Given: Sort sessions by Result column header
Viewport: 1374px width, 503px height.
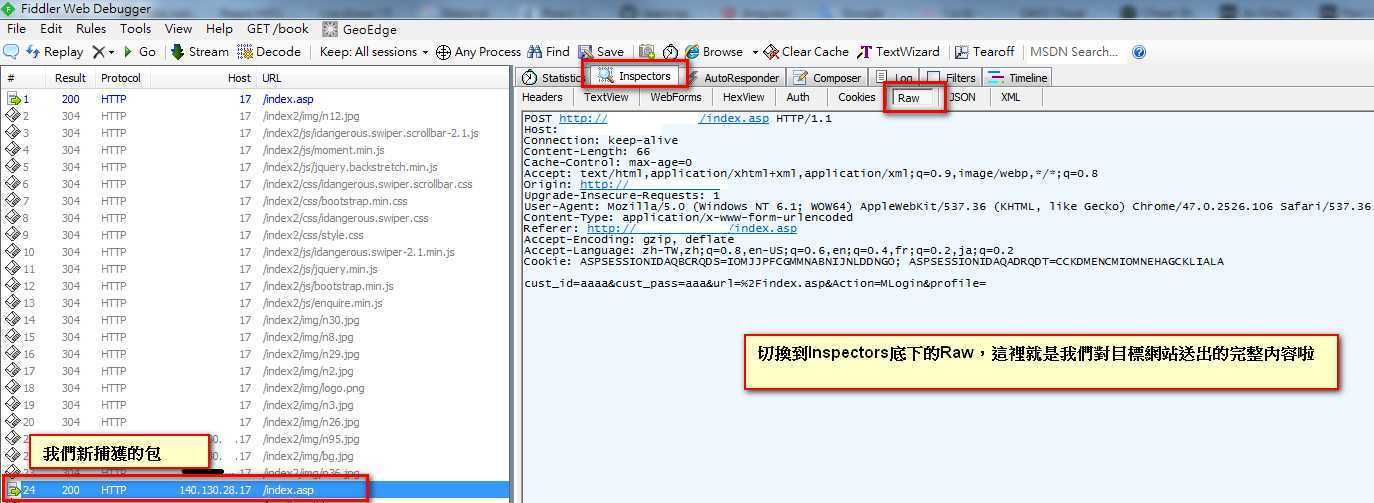Looking at the screenshot, I should click(x=70, y=78).
